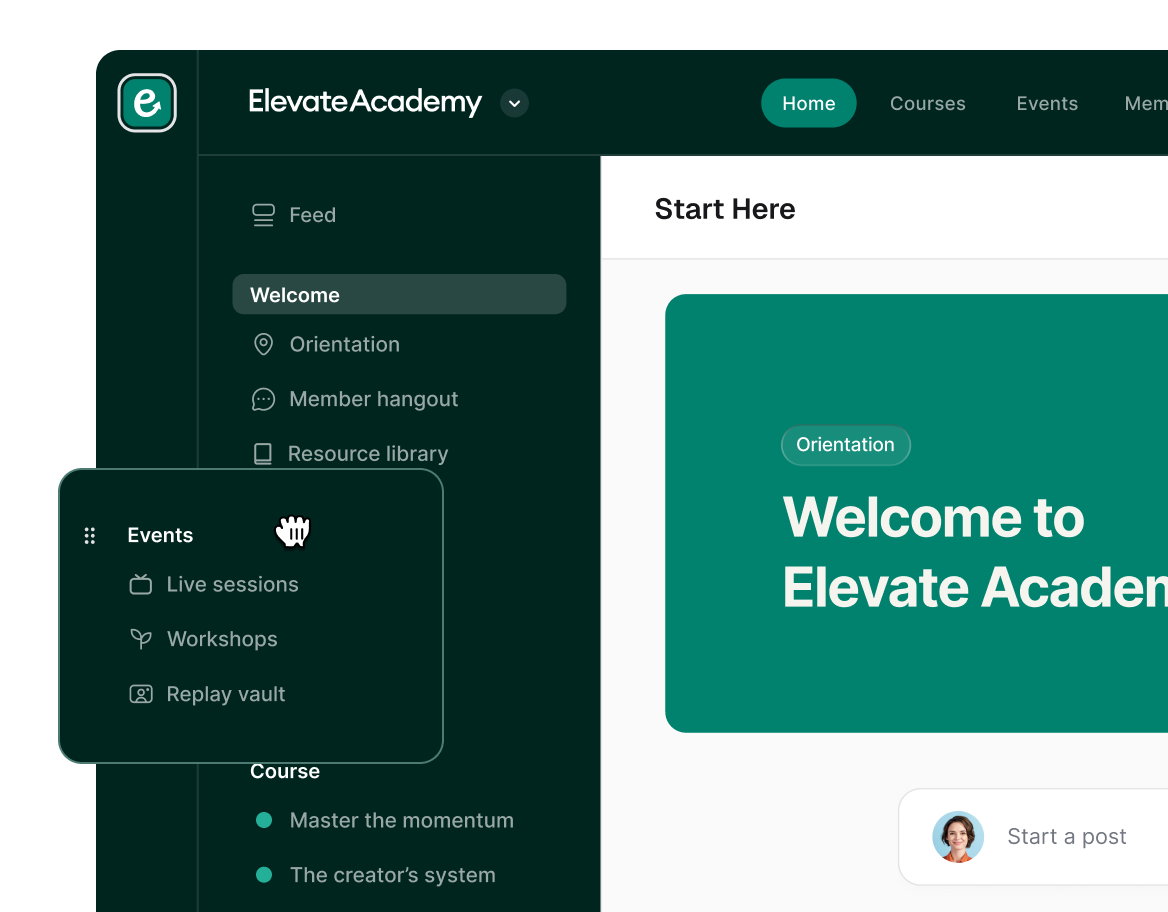1168x912 pixels.
Task: Click the Resource library book icon
Action: click(263, 453)
